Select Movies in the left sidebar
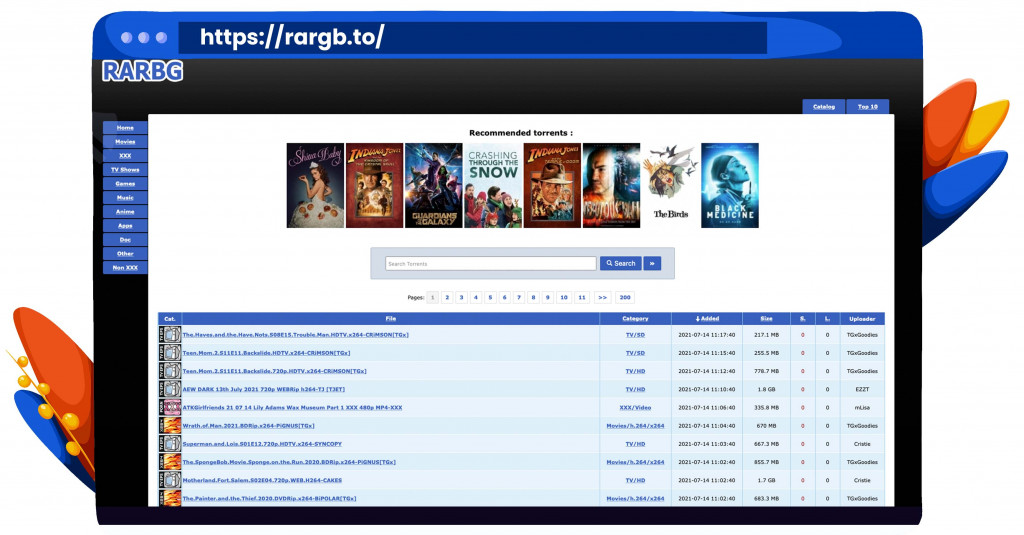The height and width of the screenshot is (535, 1024). click(125, 142)
